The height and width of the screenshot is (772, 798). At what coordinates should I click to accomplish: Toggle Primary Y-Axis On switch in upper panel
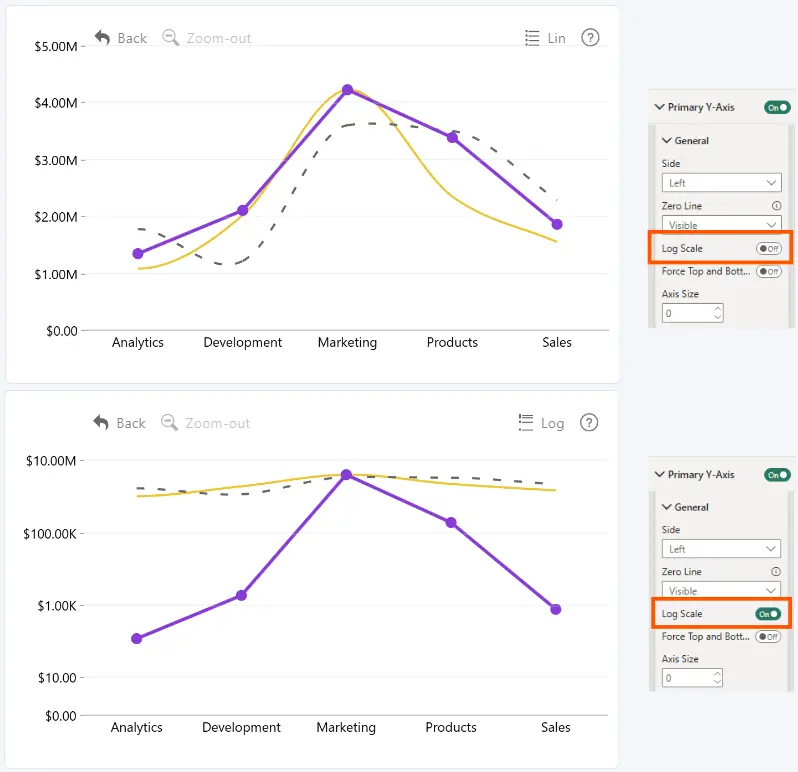pos(777,107)
